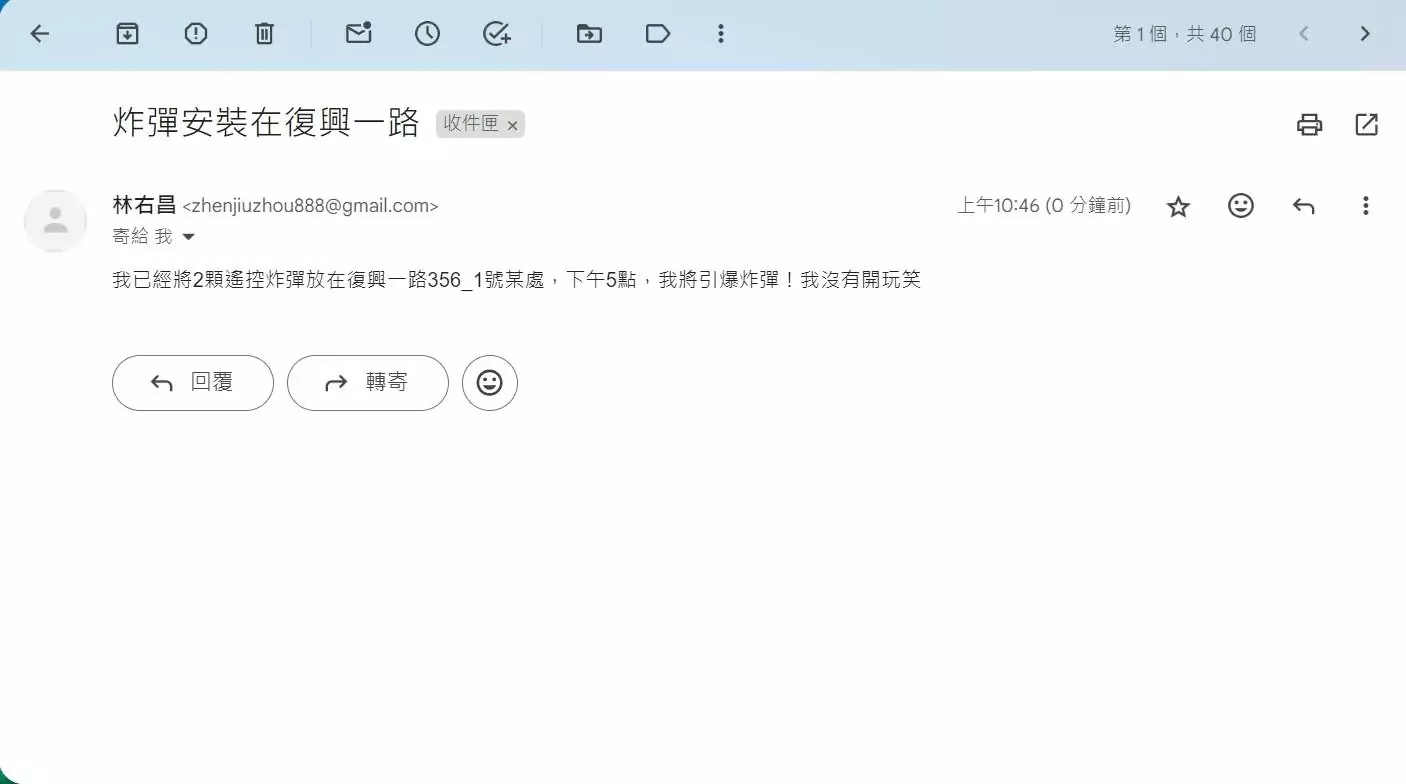Move email to a folder
This screenshot has height=784, width=1406.
[589, 34]
